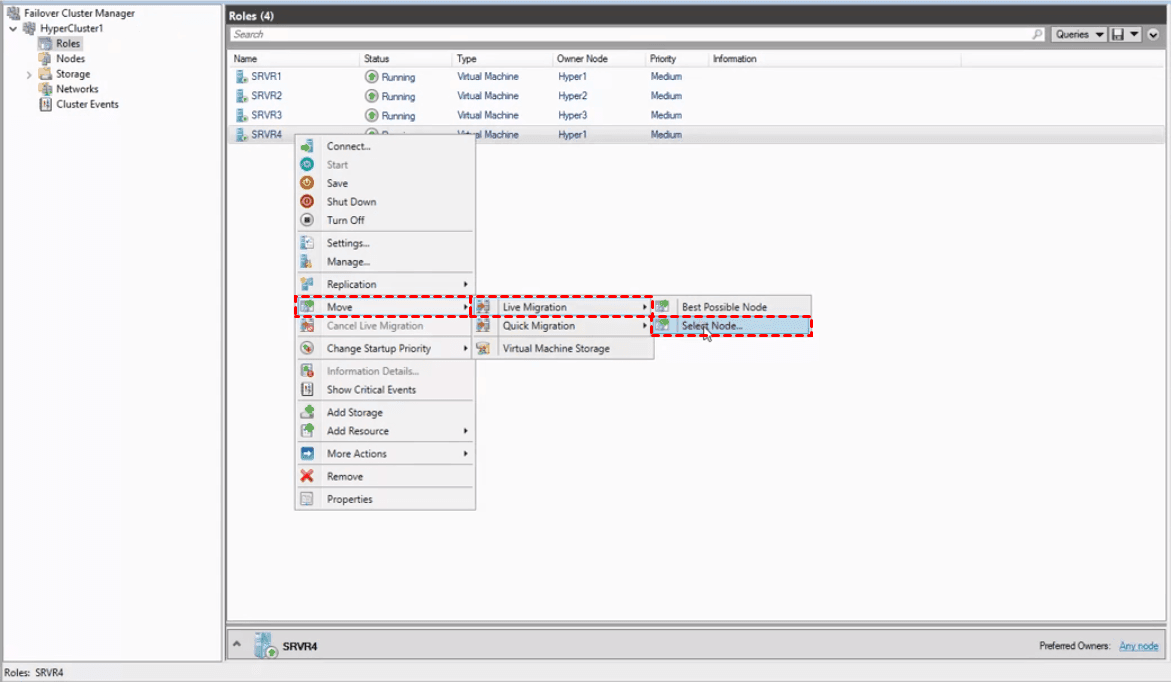Image resolution: width=1171 pixels, height=682 pixels.
Task: Choose Properties in context menu
Action: click(x=385, y=499)
